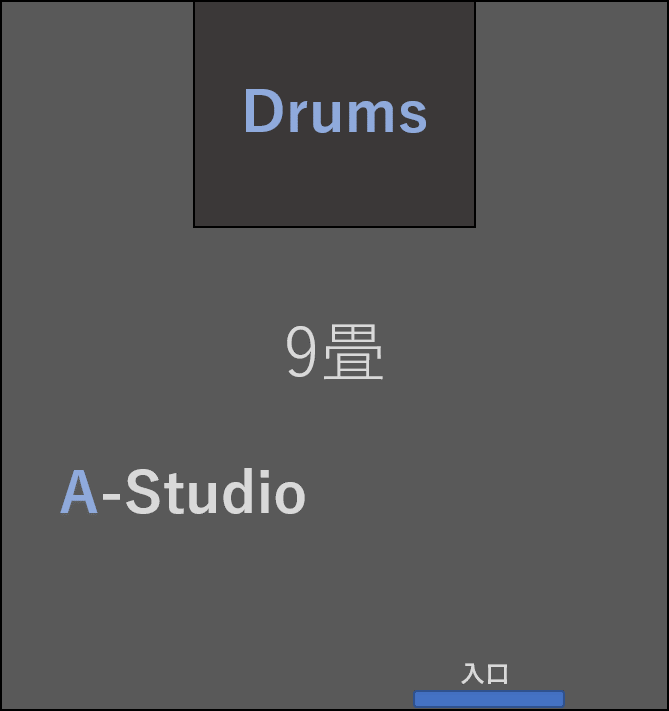669x711 pixels.
Task: Click the hyphen in A-Studio
Action: (112, 496)
